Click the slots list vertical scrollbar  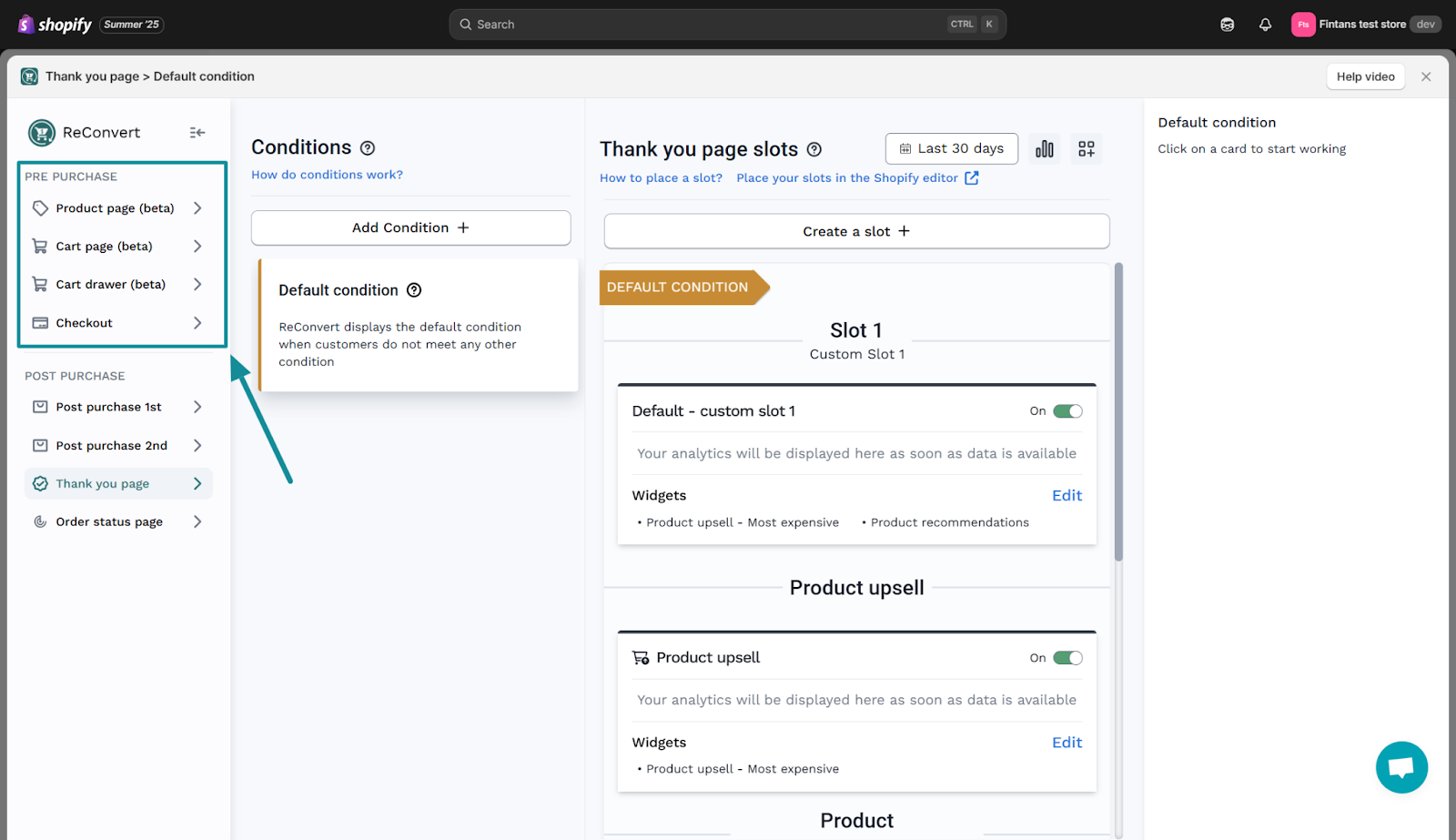pyautogui.click(x=1118, y=411)
